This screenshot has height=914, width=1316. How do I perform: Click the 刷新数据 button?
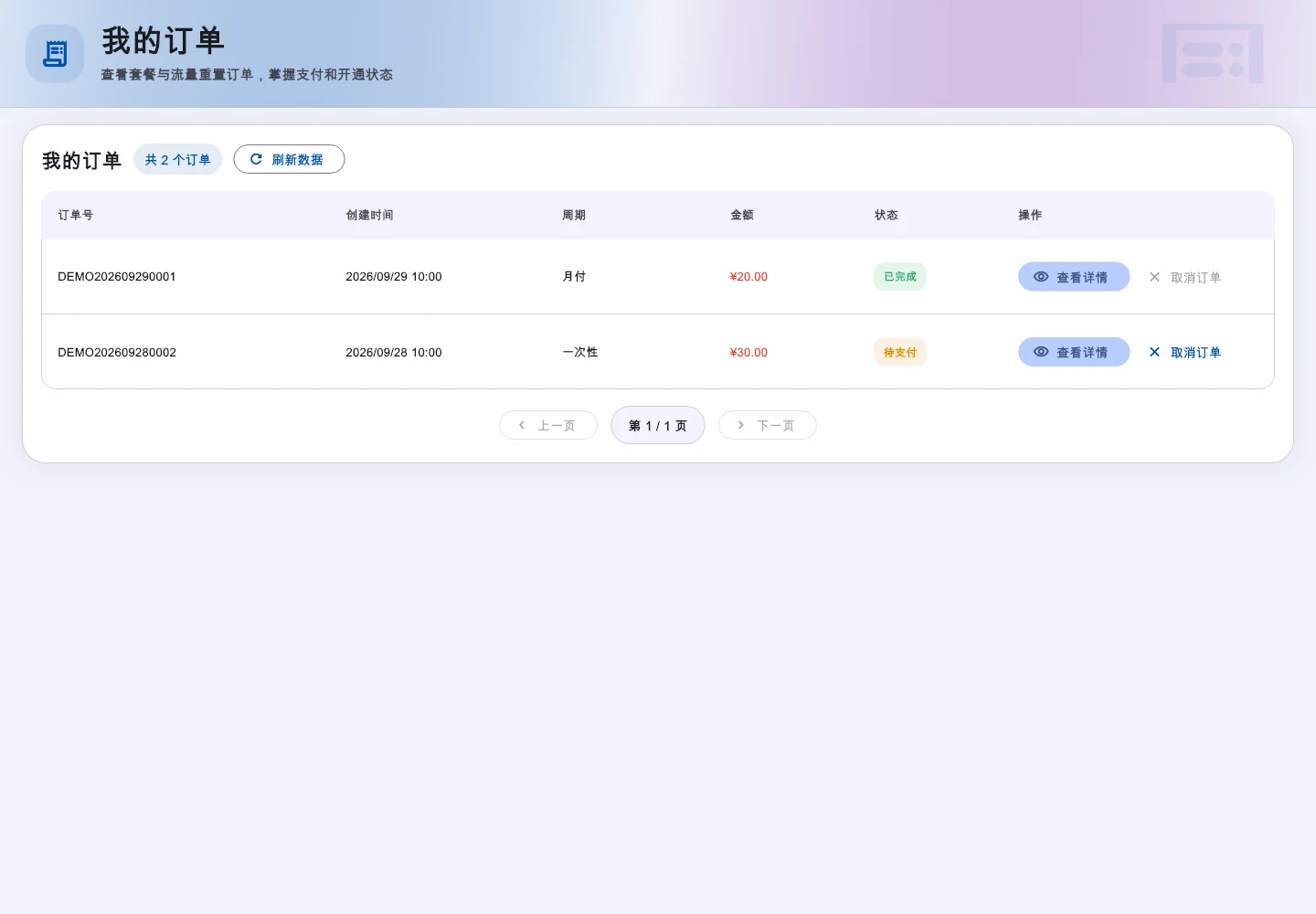click(x=289, y=159)
